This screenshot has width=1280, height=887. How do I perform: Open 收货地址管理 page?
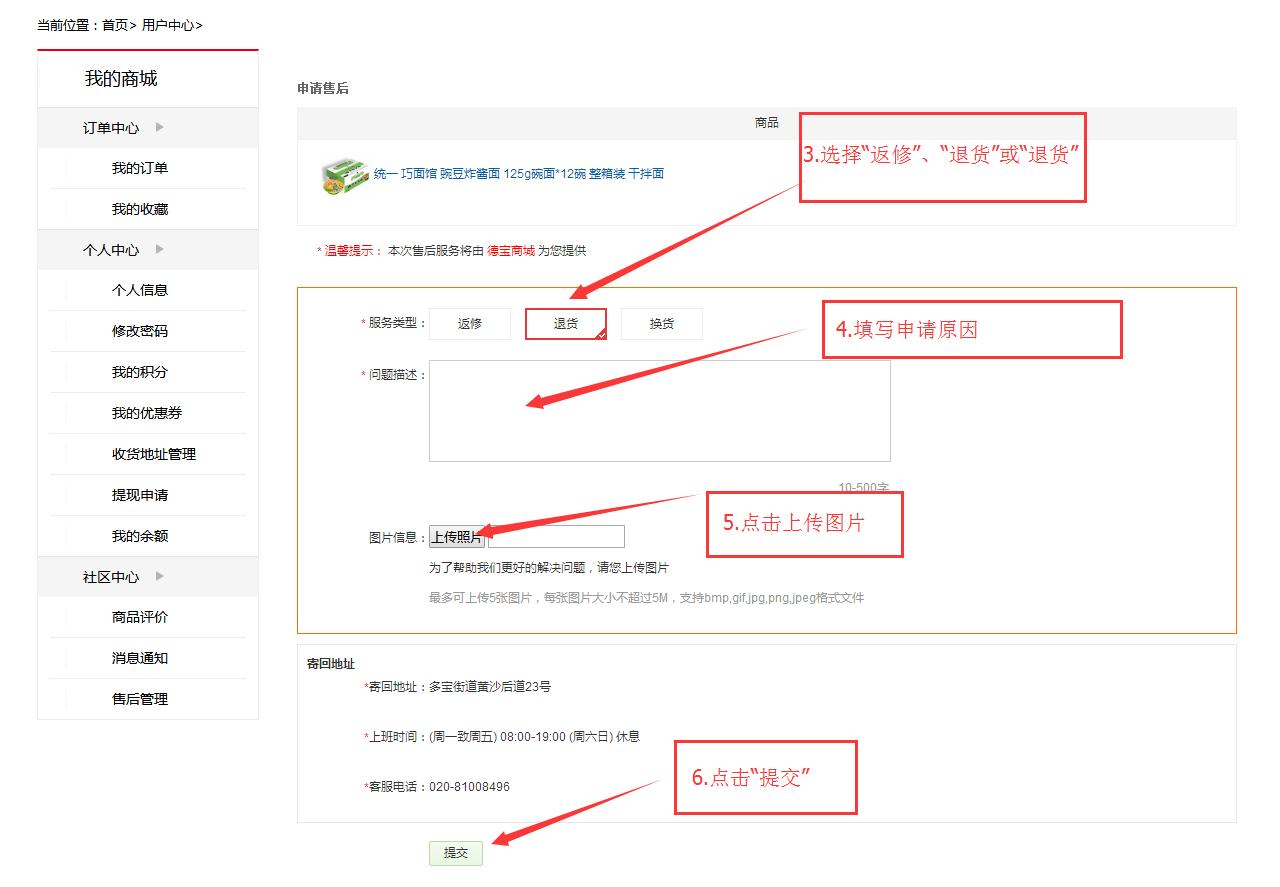click(154, 454)
